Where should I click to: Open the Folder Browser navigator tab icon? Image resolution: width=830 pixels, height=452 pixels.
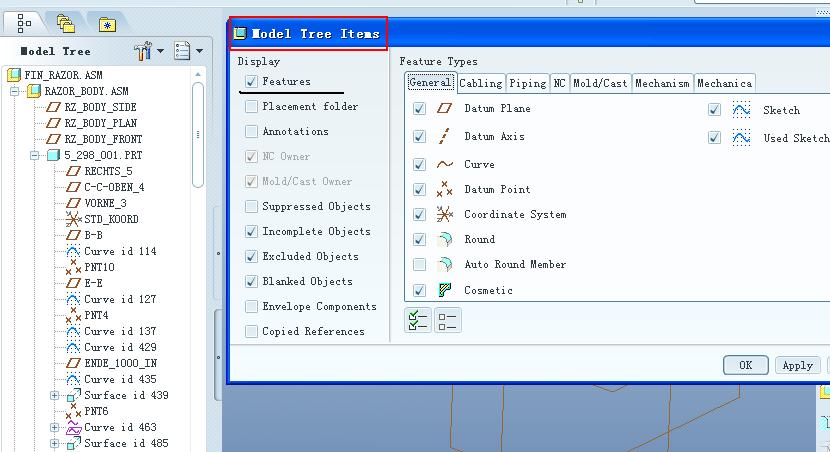click(x=65, y=23)
